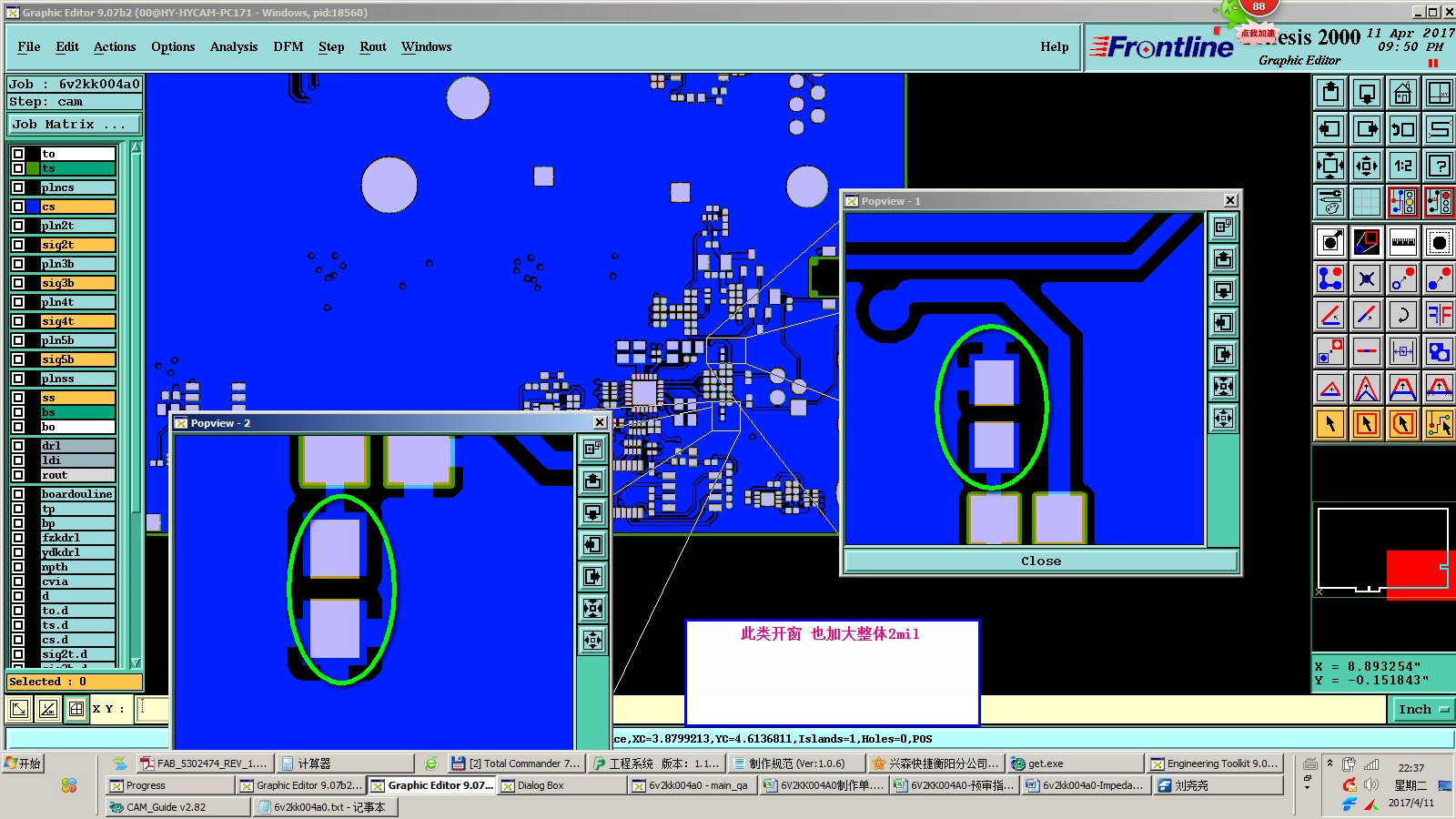Click the pan up view icon
The width and height of the screenshot is (1456, 819).
1330,93
